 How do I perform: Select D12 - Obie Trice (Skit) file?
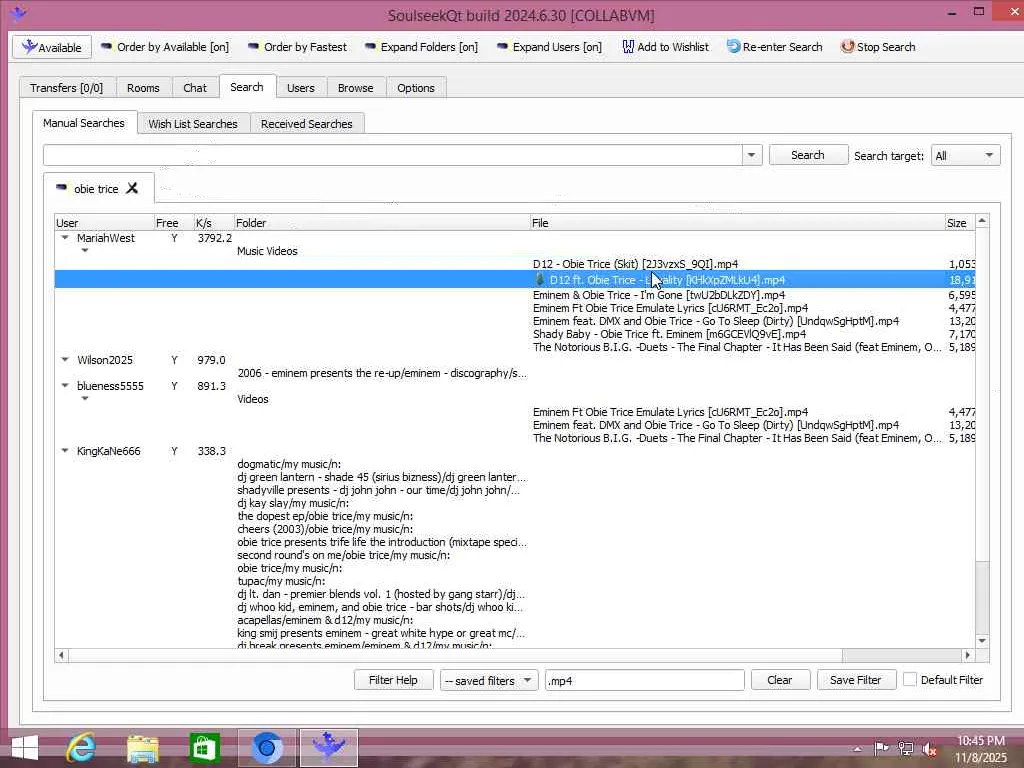635,264
